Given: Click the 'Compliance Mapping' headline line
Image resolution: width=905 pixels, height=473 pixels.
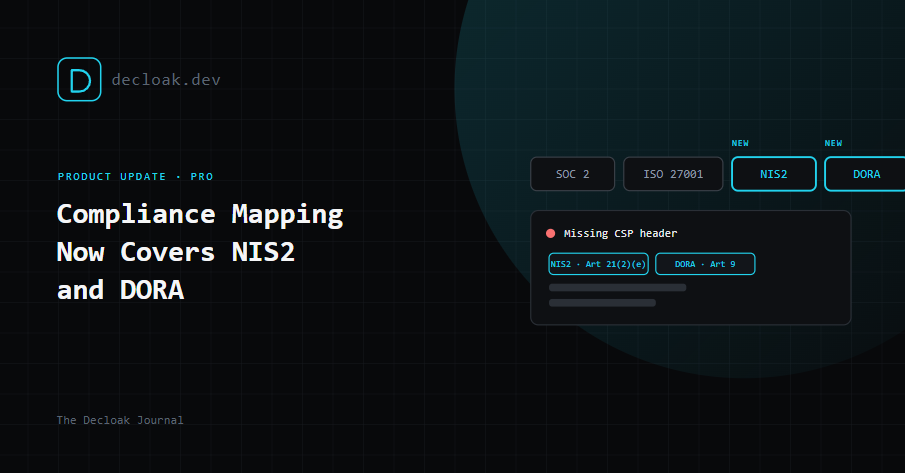Looking at the screenshot, I should click(200, 215).
